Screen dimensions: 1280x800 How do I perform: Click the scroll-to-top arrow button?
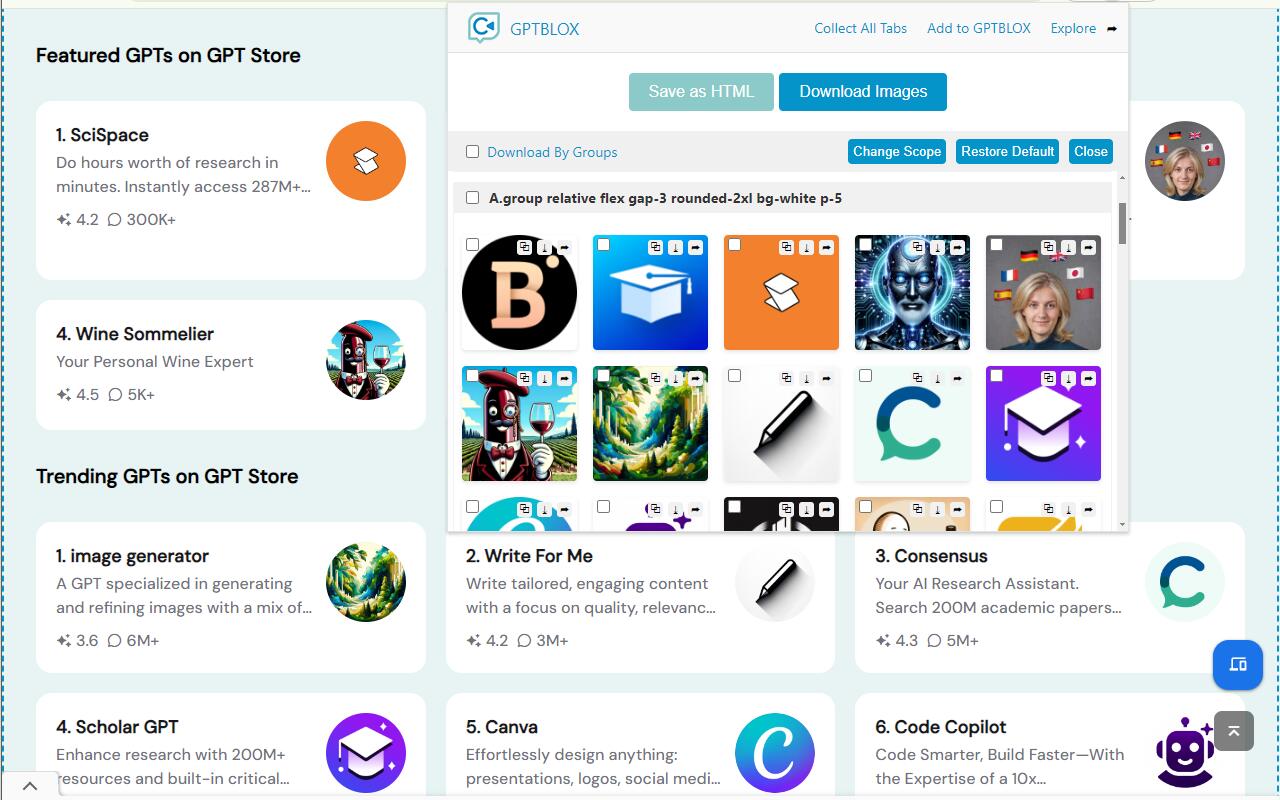pyautogui.click(x=1234, y=731)
